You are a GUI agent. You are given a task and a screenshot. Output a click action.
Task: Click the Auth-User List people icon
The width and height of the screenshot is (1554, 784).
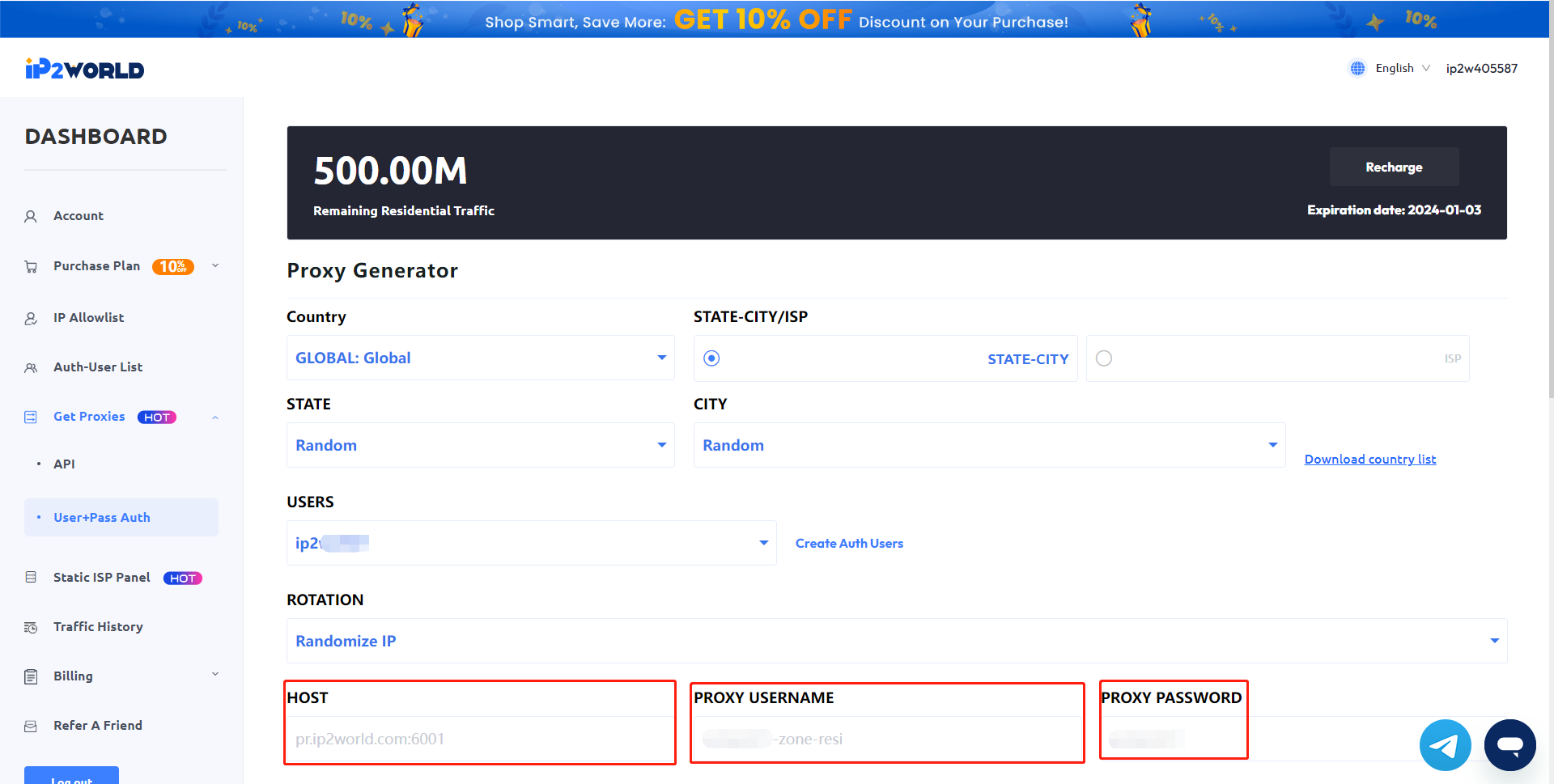pyautogui.click(x=31, y=367)
